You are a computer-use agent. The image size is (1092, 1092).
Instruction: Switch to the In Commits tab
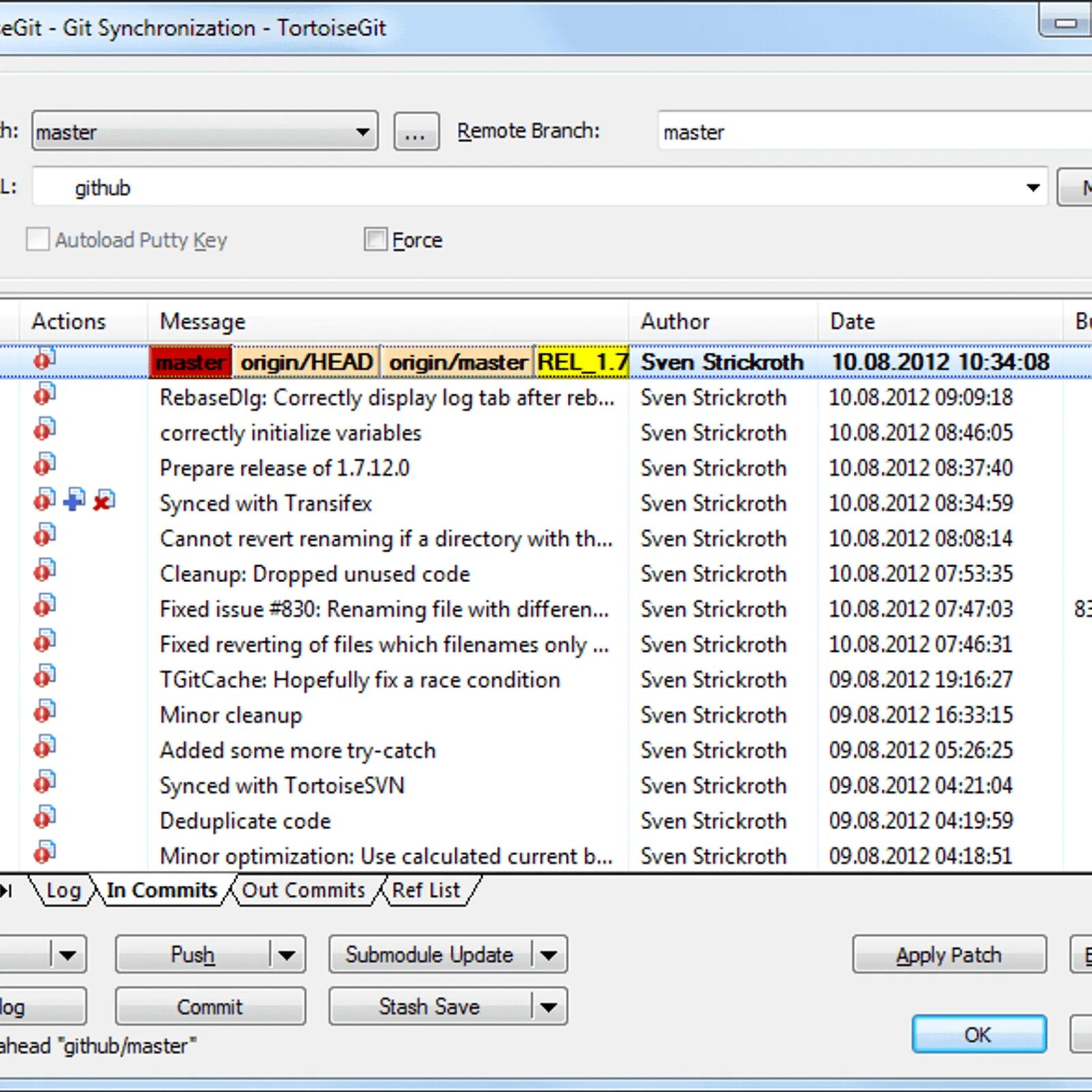point(162,890)
